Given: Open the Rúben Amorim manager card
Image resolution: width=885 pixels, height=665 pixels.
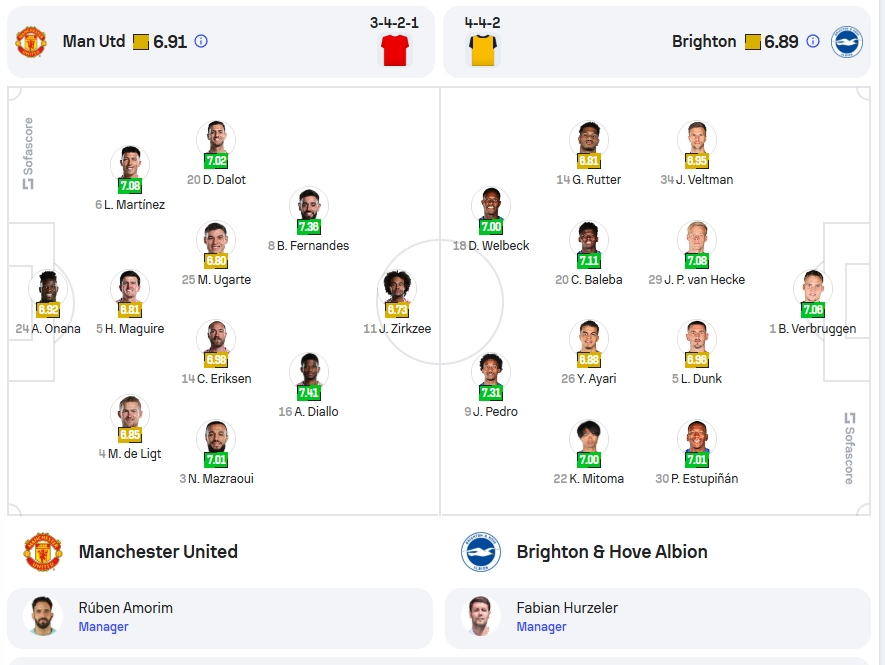Looking at the screenshot, I should click(220, 618).
